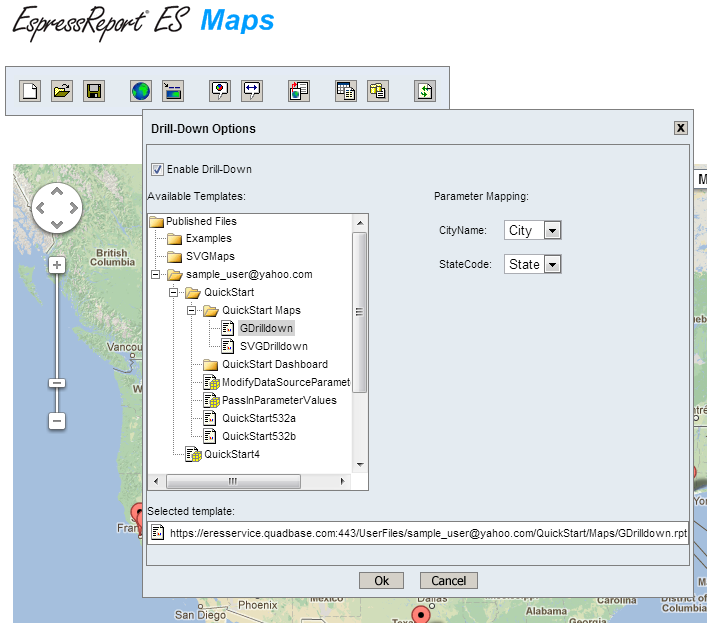Click the refresh data page icon
Viewport: 707px width, 623px height.
pos(425,91)
